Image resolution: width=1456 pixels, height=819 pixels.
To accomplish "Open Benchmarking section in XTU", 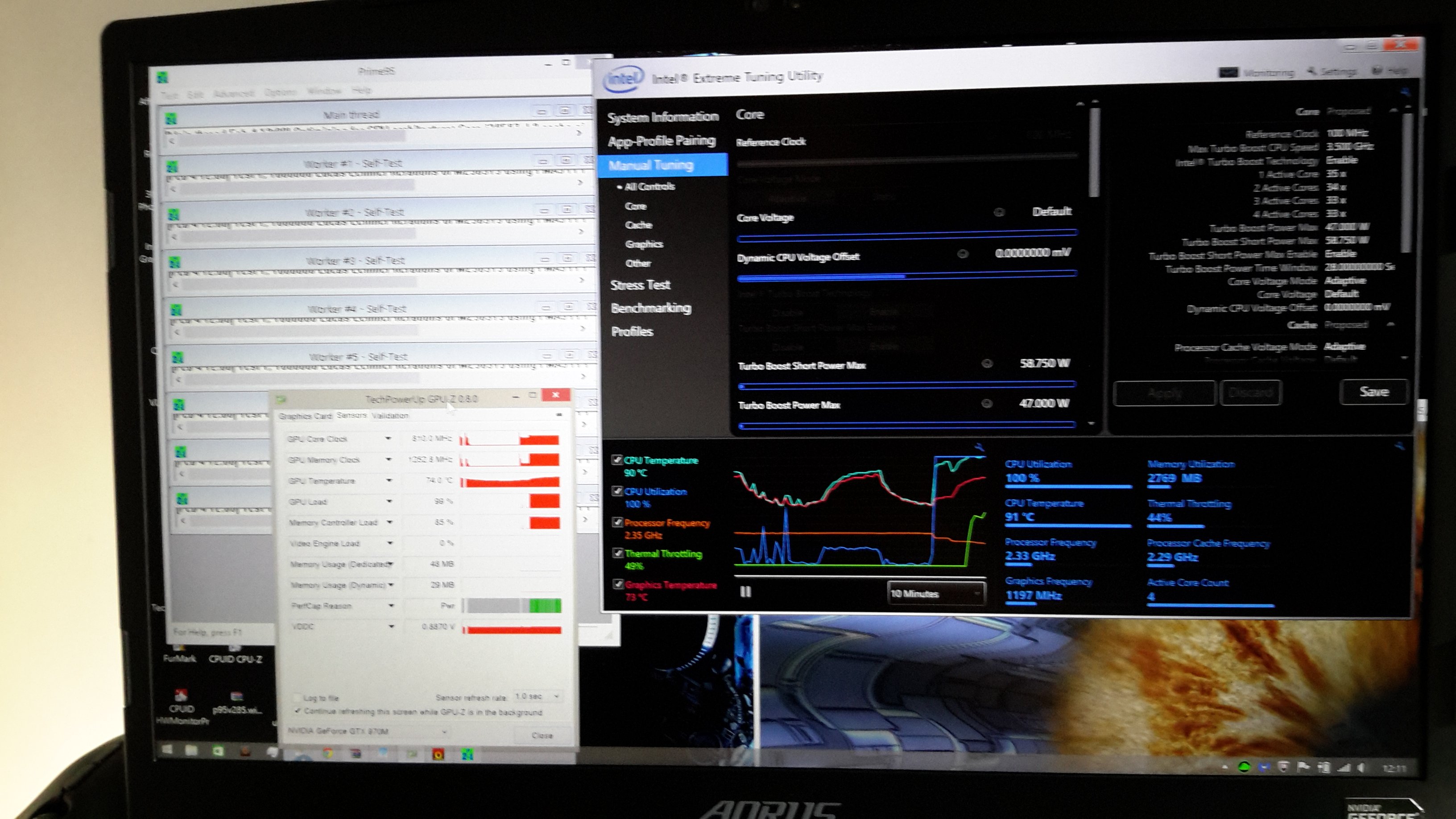I will [x=651, y=308].
